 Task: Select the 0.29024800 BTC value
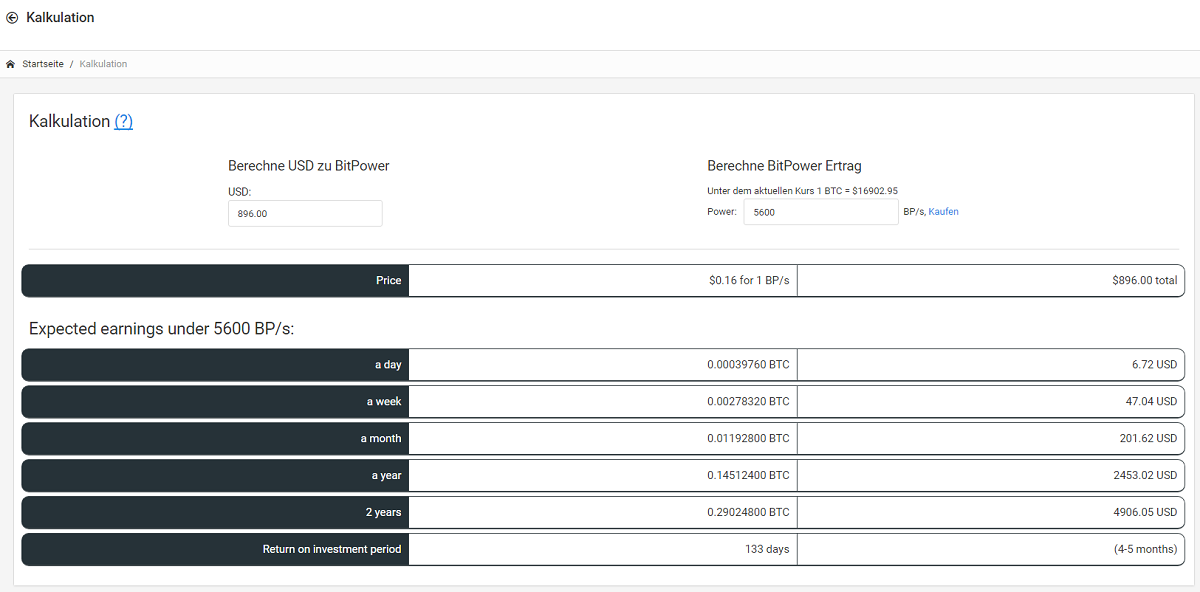coord(748,512)
